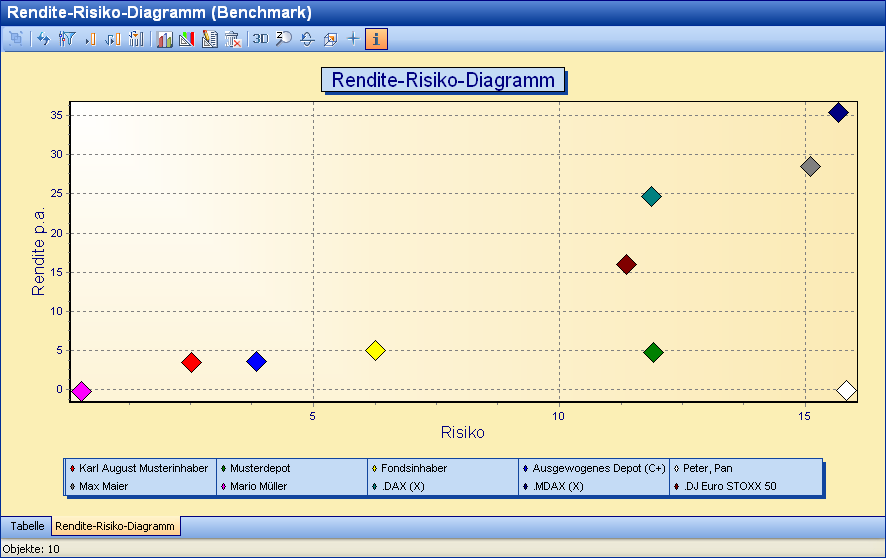Click the .DJ Euro STOXX 50 legend entry
This screenshot has width=886, height=558.
tap(730, 487)
